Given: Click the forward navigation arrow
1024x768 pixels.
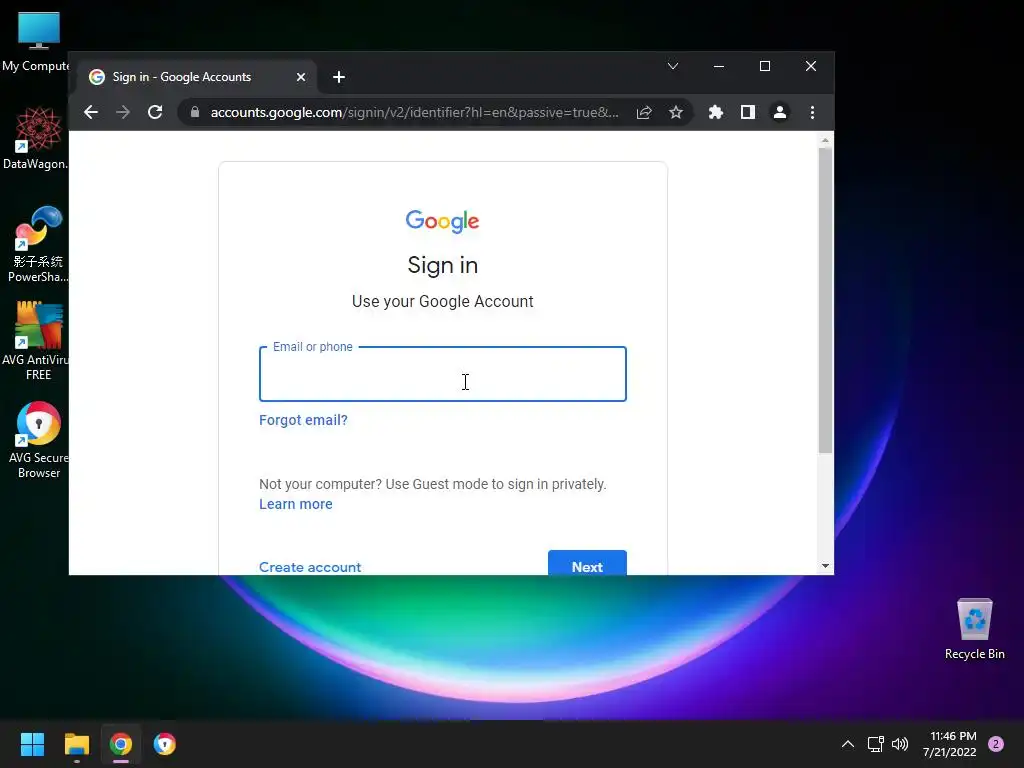Looking at the screenshot, I should [x=123, y=112].
